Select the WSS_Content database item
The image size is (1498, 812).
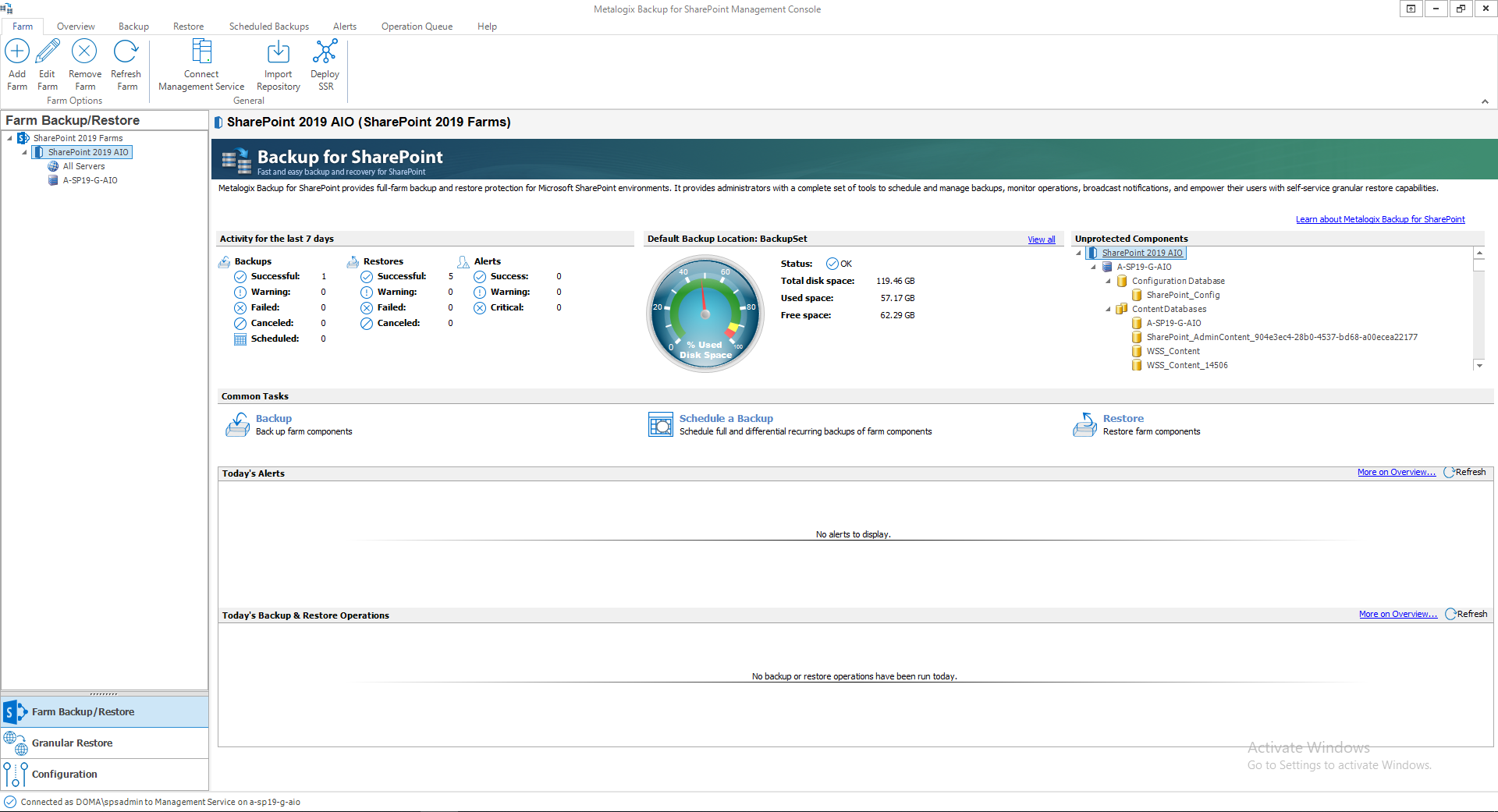(x=1173, y=352)
